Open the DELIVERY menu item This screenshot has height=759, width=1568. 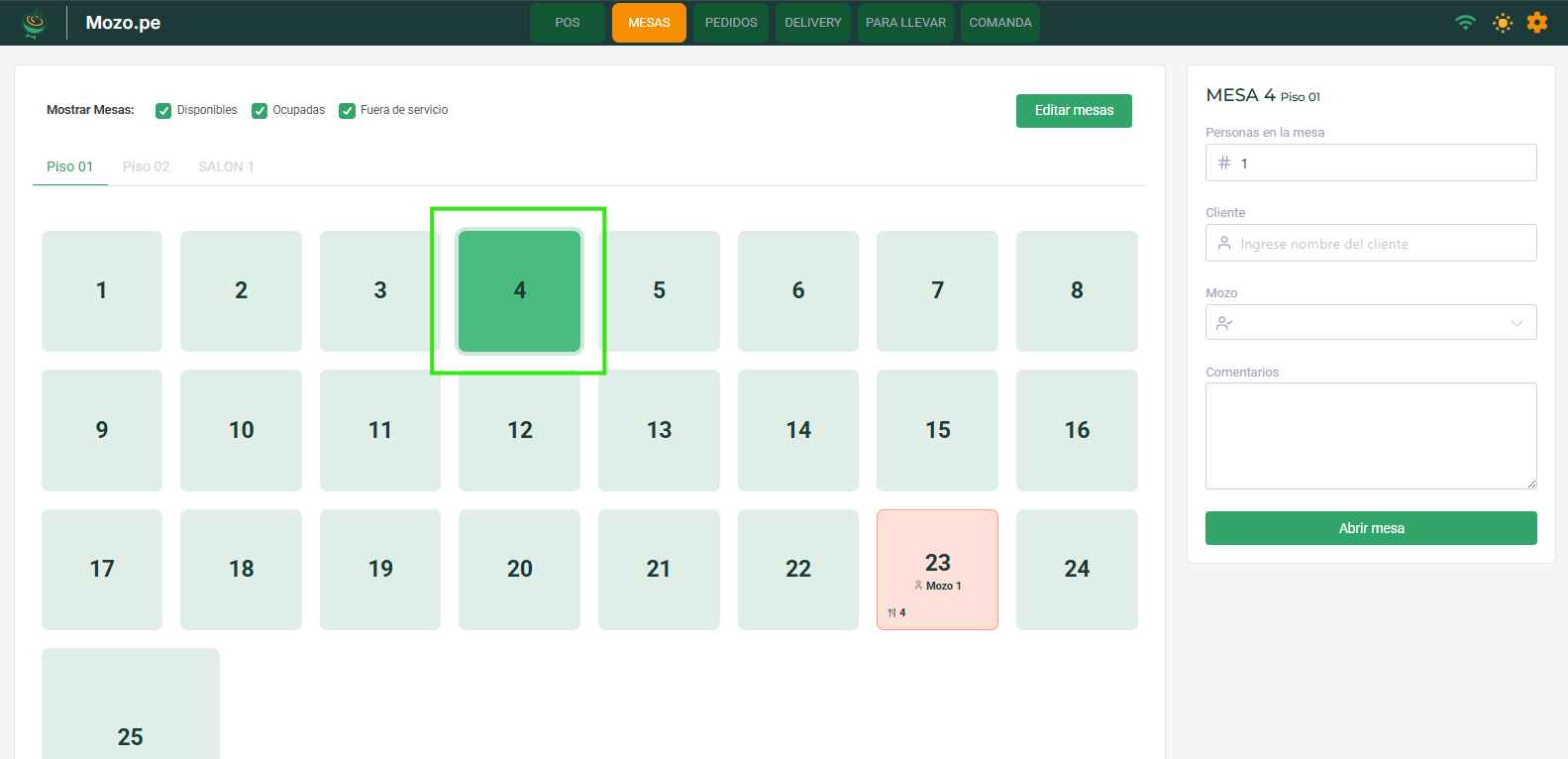[x=812, y=23]
